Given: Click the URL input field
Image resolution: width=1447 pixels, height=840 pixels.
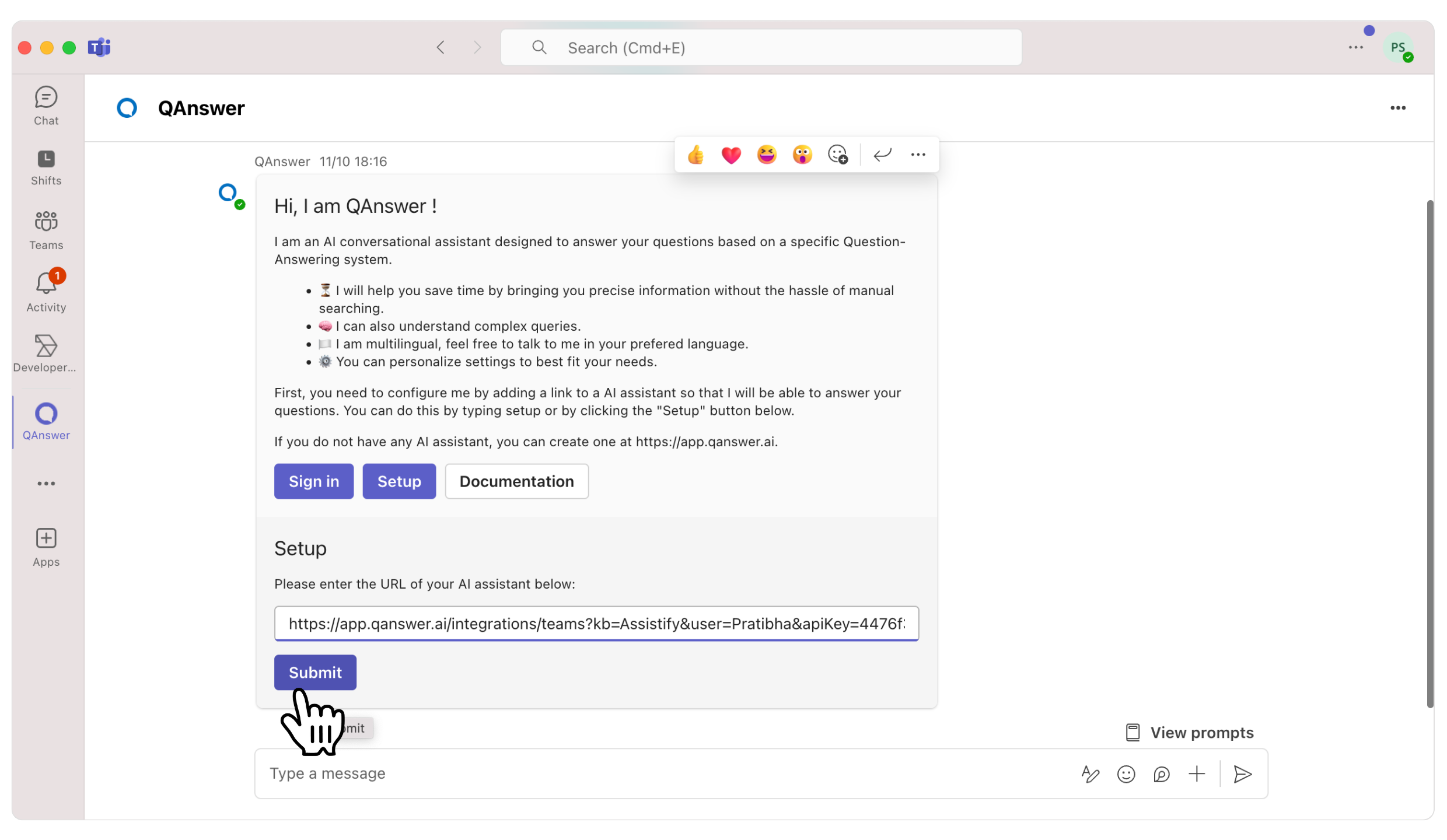Looking at the screenshot, I should [597, 623].
